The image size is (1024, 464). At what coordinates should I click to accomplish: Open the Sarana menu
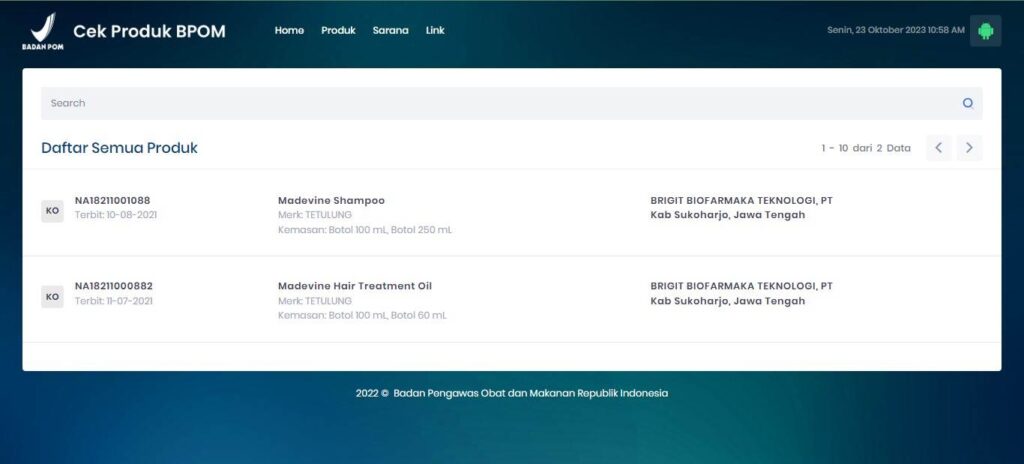(x=391, y=30)
